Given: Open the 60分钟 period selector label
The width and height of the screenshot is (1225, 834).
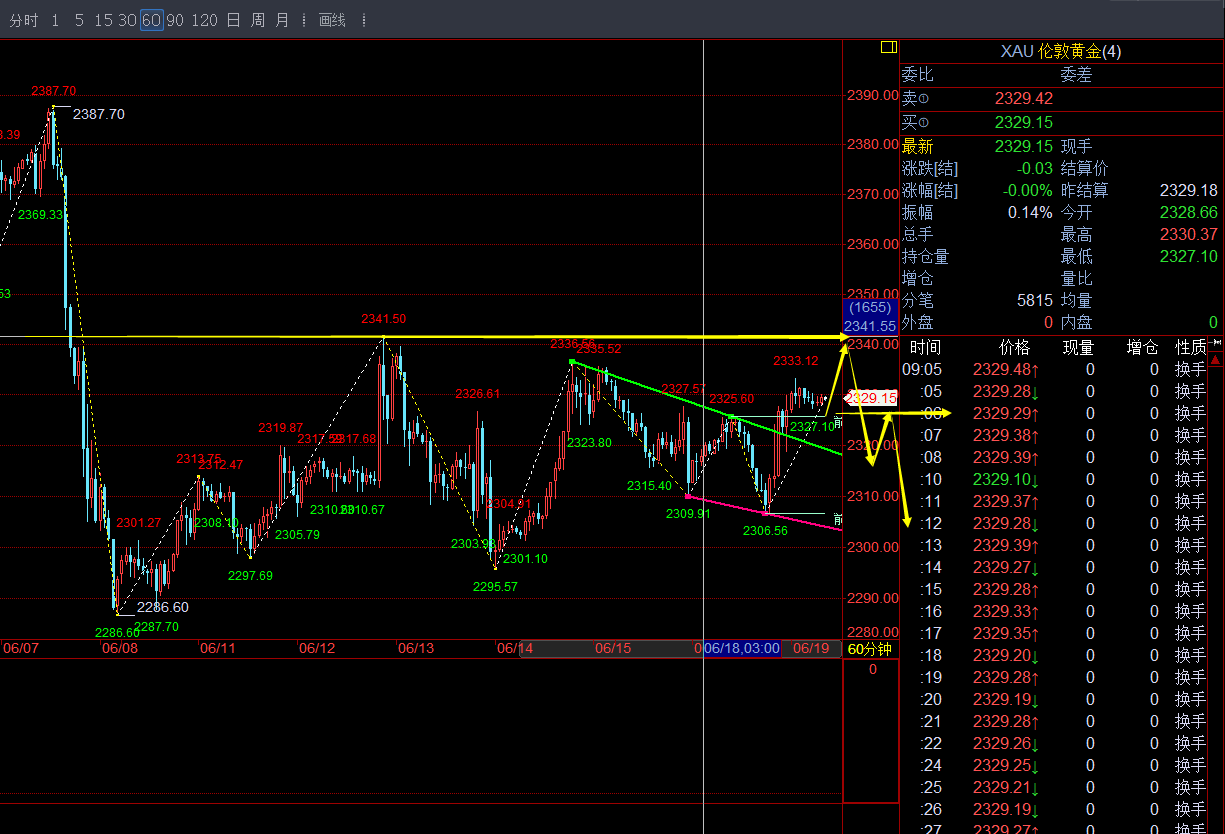Looking at the screenshot, I should 868,649.
